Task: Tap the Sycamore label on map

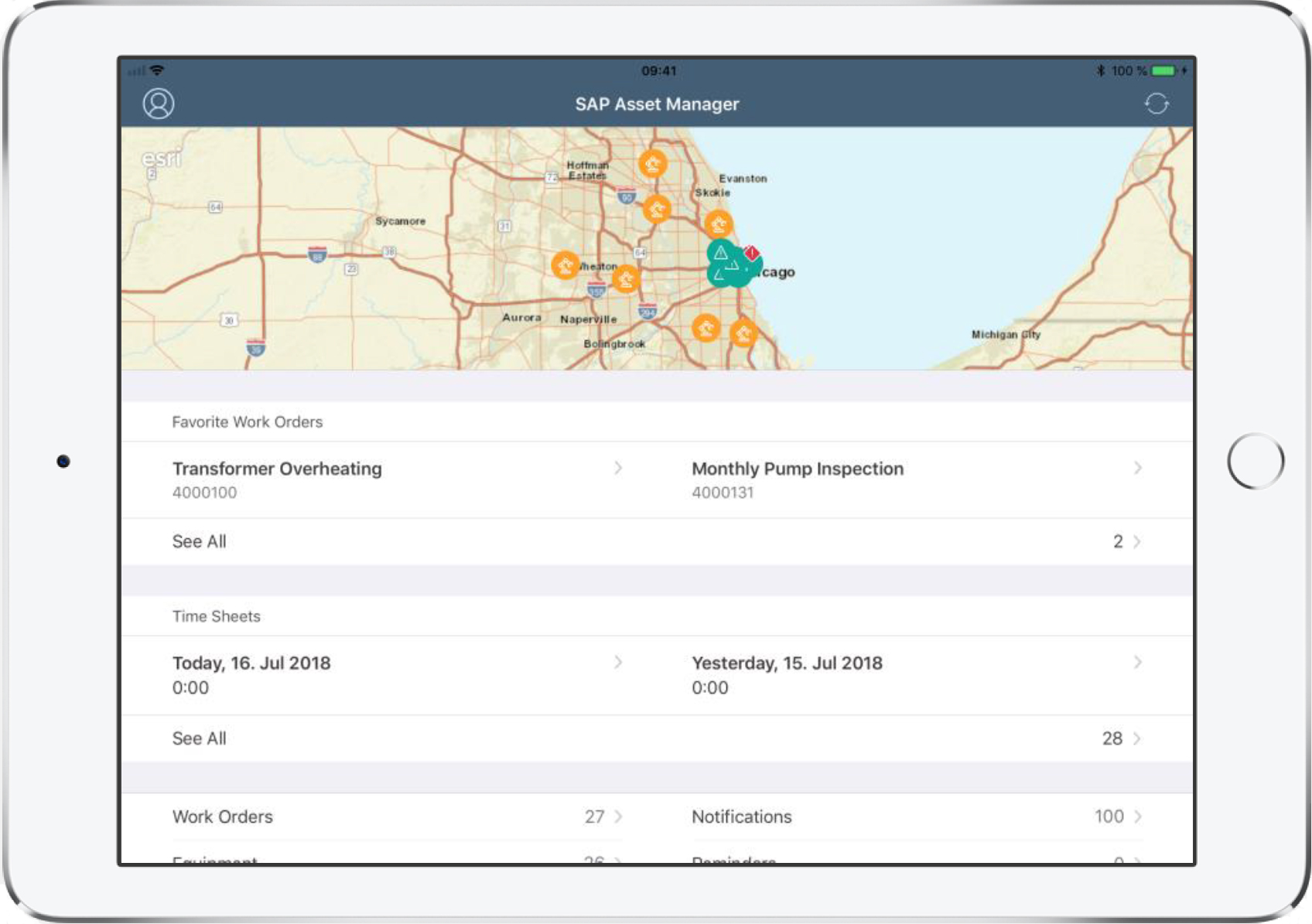Action: click(x=400, y=221)
